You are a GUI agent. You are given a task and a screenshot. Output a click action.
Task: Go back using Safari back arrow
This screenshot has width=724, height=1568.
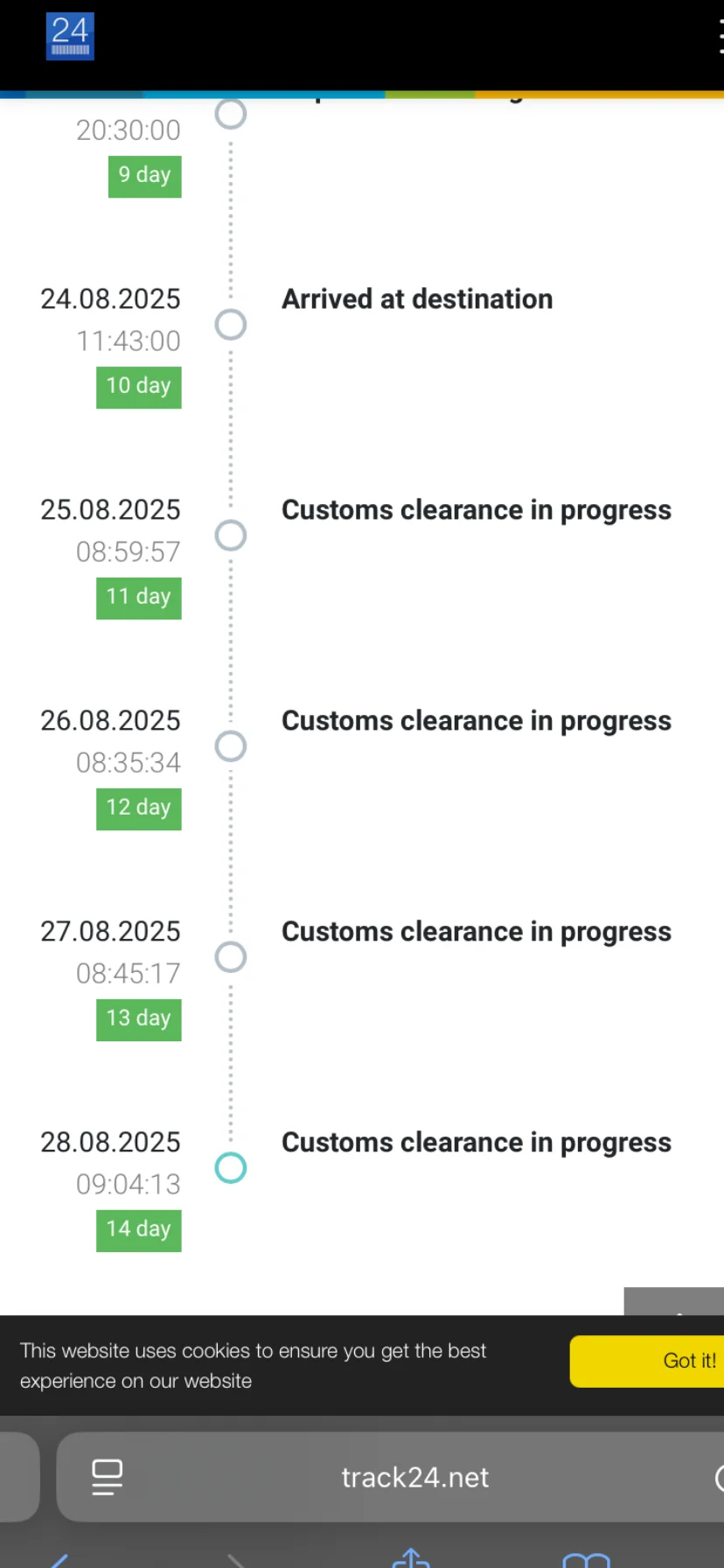[59, 1559]
